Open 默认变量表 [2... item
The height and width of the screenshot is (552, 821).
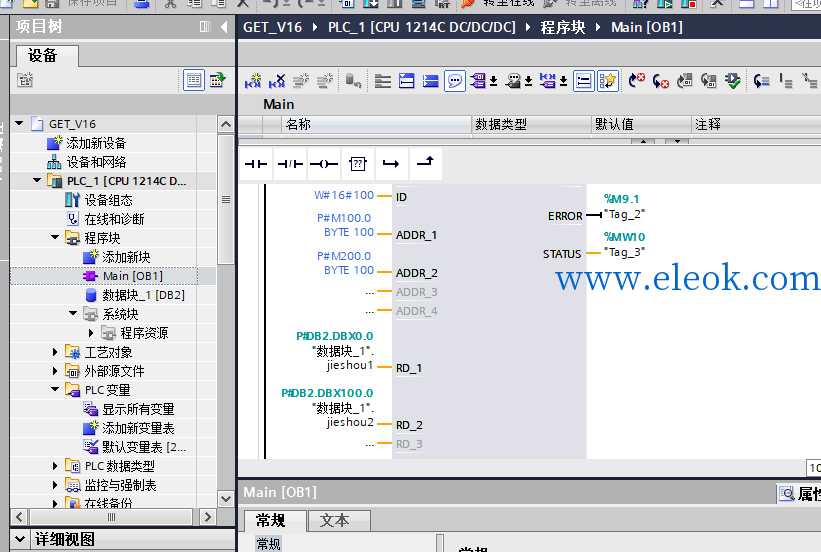point(144,447)
